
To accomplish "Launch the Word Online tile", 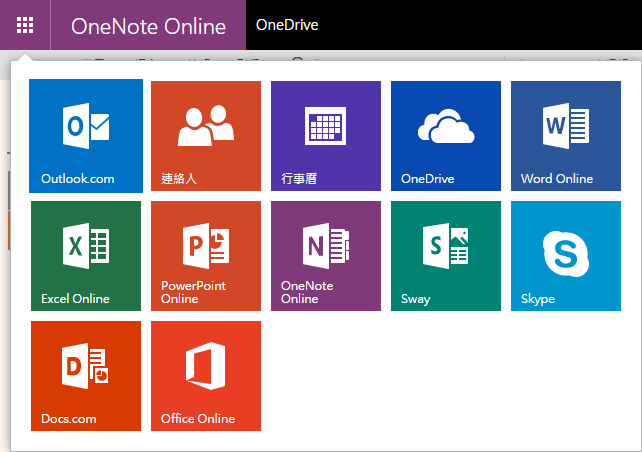I will click(x=566, y=136).
